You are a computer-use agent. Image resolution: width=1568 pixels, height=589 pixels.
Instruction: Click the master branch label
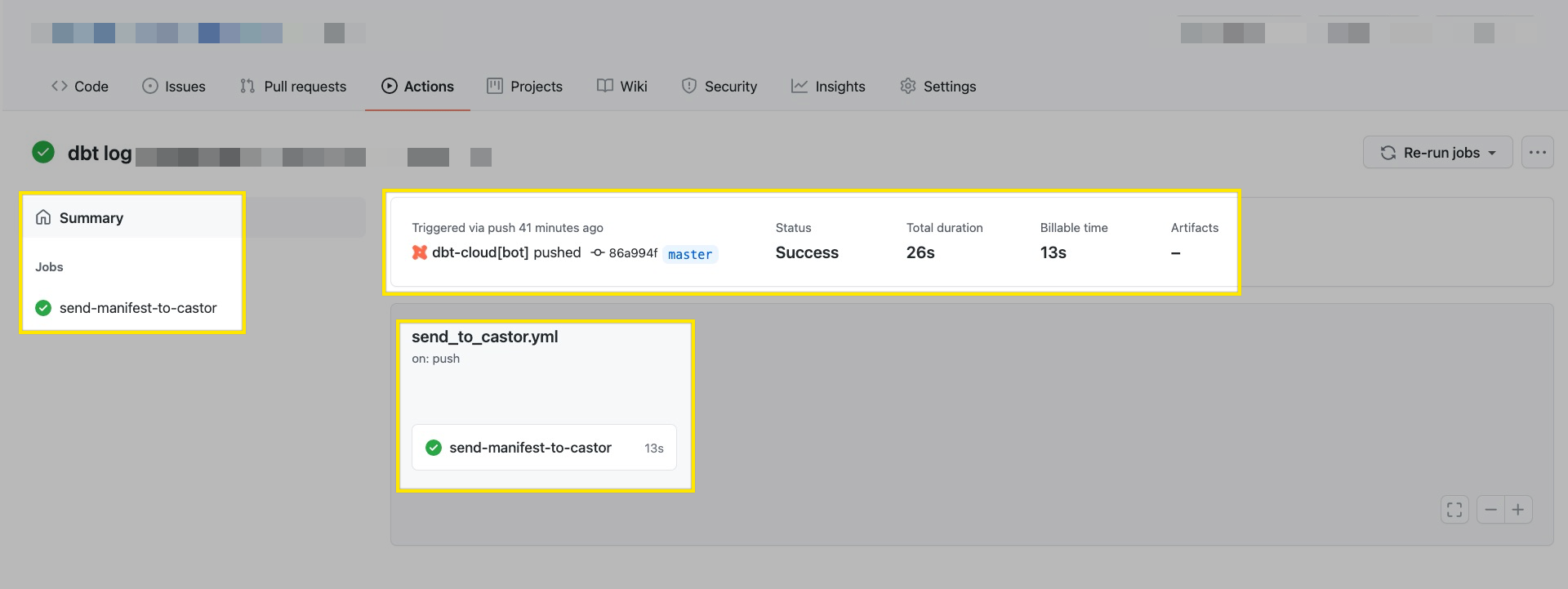(x=689, y=254)
